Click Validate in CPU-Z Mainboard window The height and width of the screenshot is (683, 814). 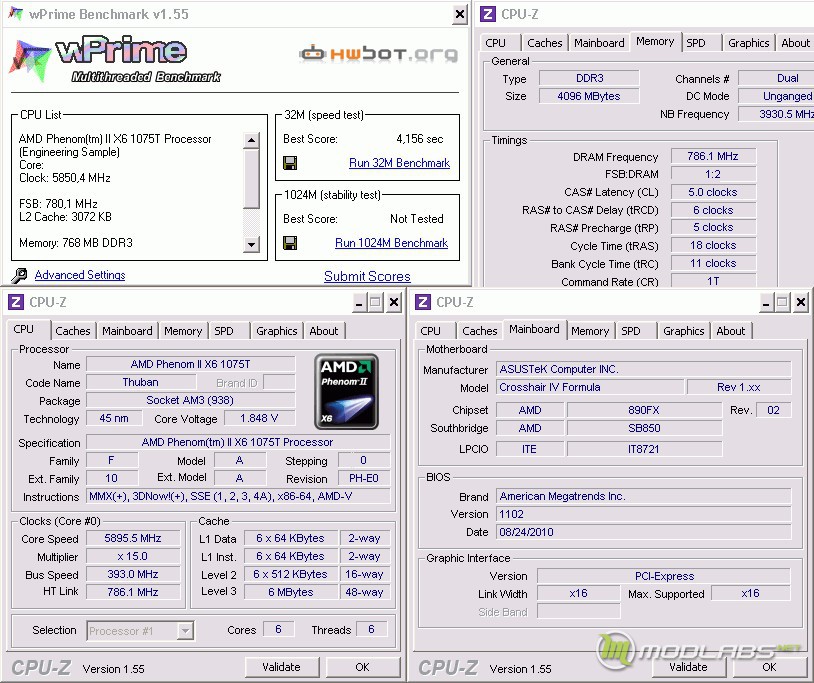point(688,667)
